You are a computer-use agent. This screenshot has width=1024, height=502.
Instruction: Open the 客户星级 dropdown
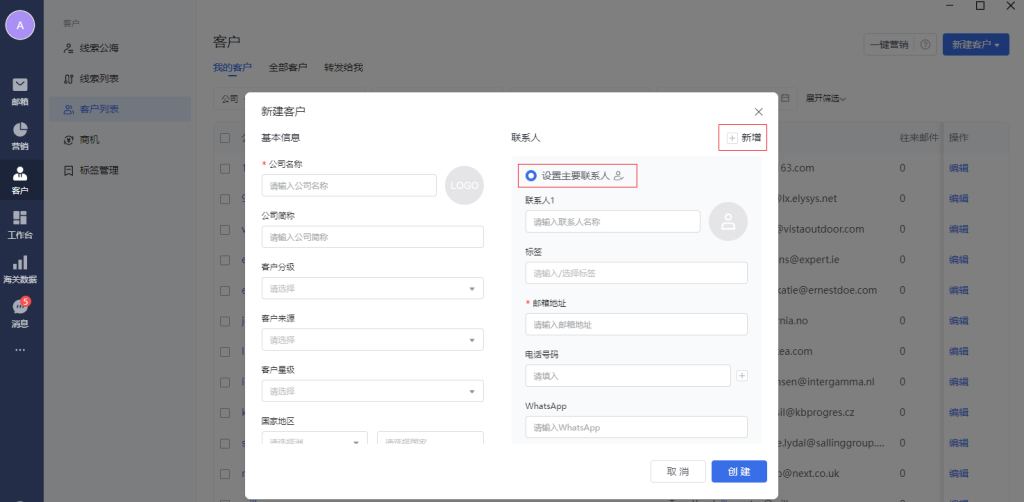tap(372, 391)
